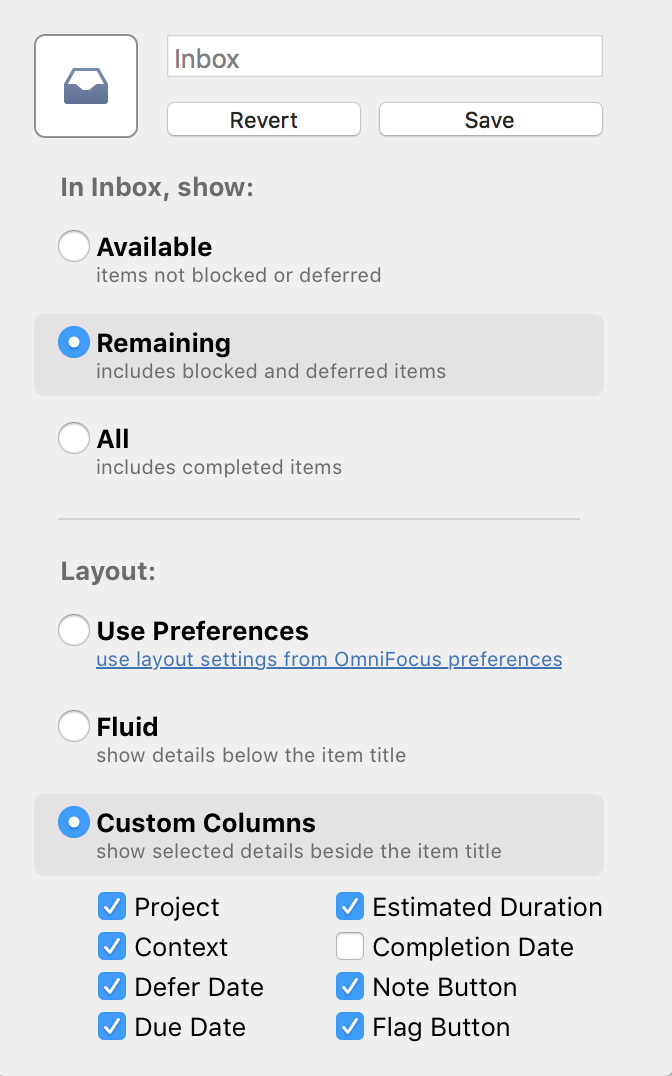Toggle the Due Date column checkbox
Image resolution: width=672 pixels, height=1076 pixels.
112,1027
